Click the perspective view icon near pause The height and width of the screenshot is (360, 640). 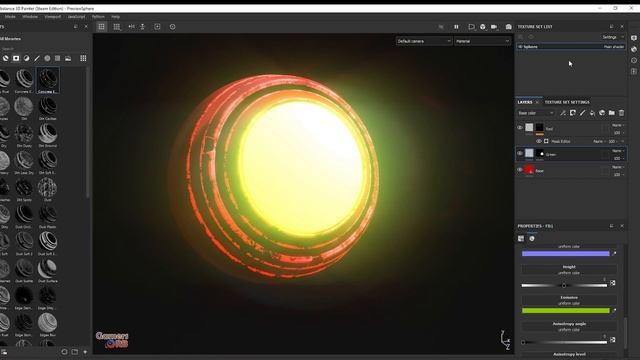(x=471, y=27)
